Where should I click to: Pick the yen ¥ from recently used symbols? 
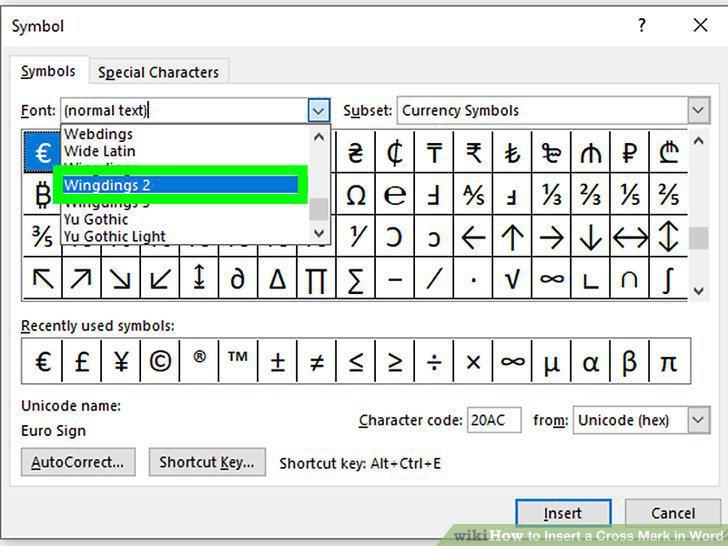pos(121,361)
